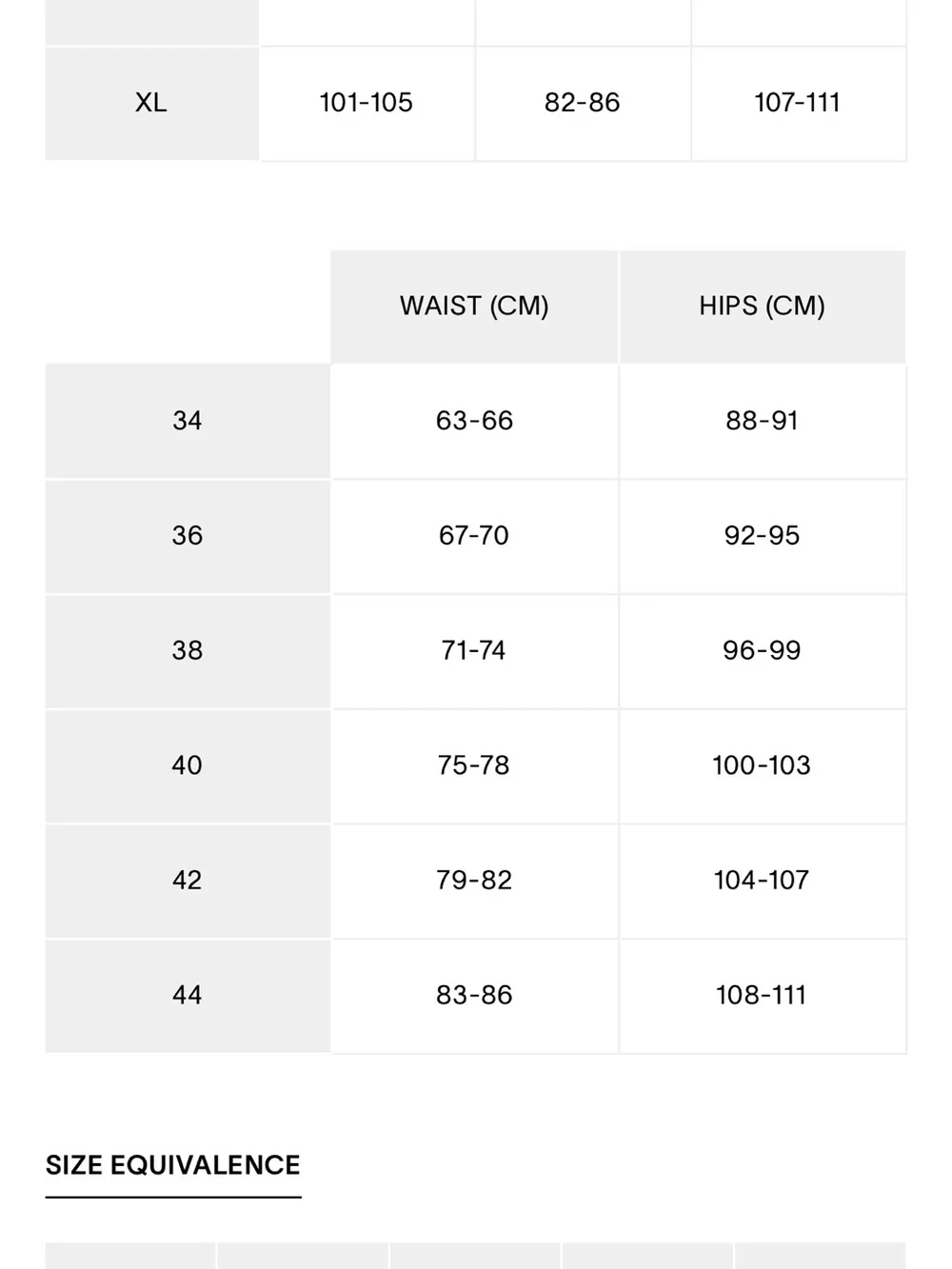The height and width of the screenshot is (1269, 952).
Task: Click the 108-111 hips cell
Action: coord(762,996)
